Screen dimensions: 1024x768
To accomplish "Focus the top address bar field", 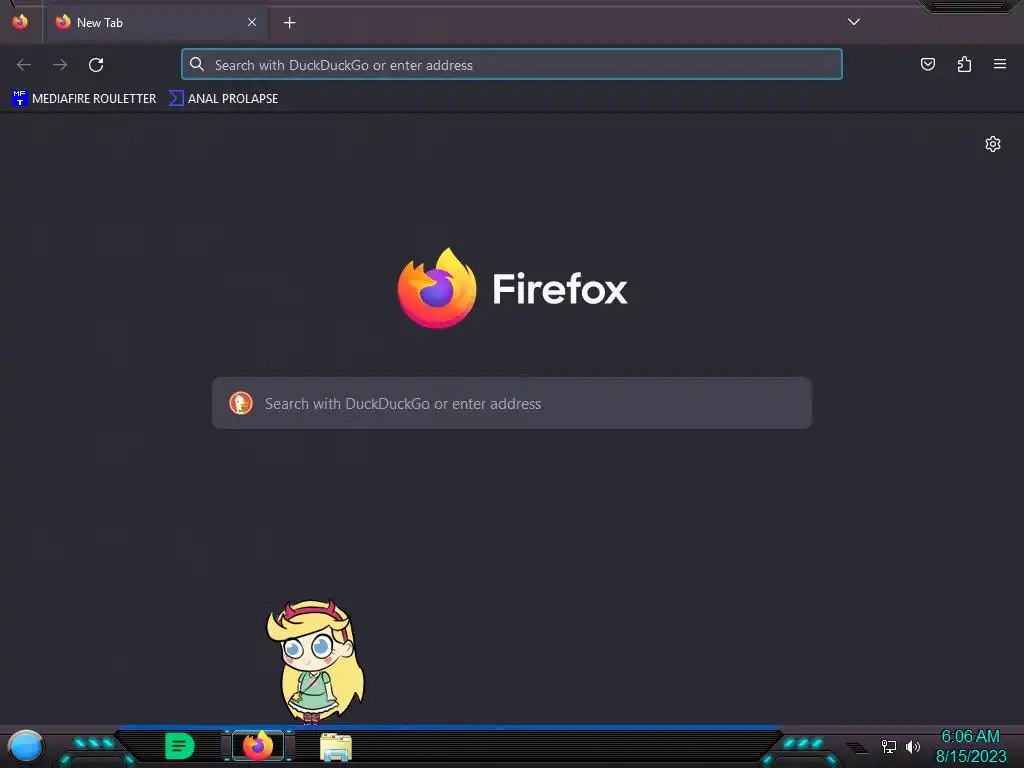I will coord(511,65).
